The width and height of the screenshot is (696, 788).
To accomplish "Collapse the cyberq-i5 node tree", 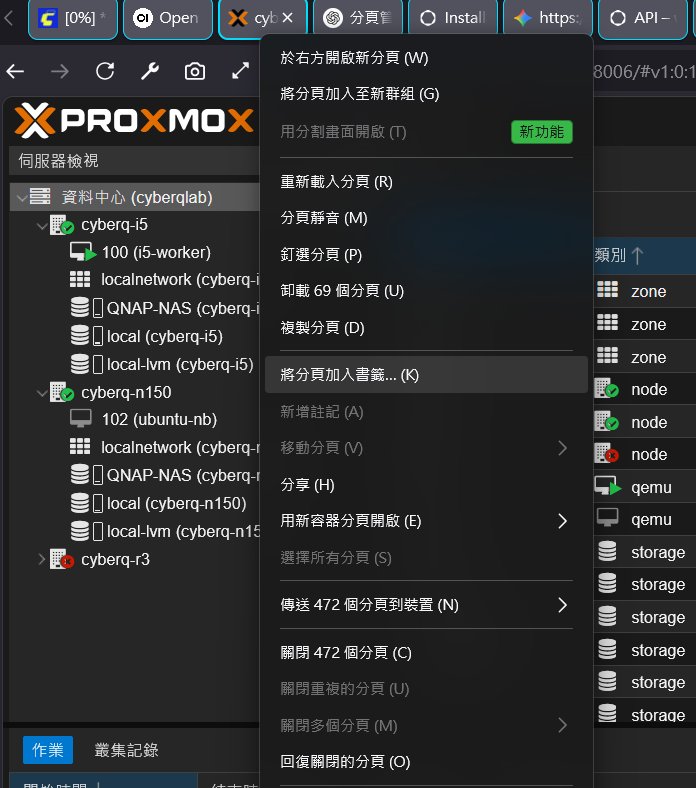I will pyautogui.click(x=41, y=225).
